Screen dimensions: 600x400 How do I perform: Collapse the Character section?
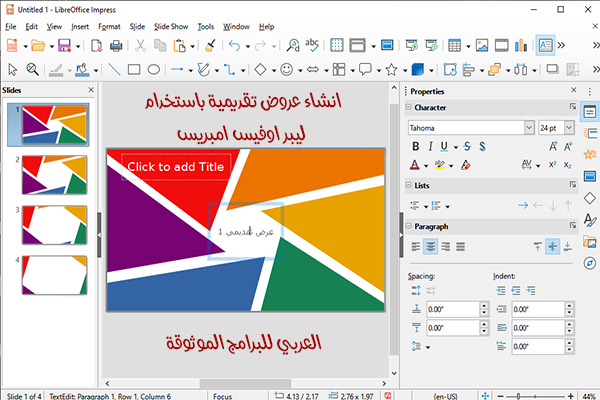pyautogui.click(x=408, y=107)
